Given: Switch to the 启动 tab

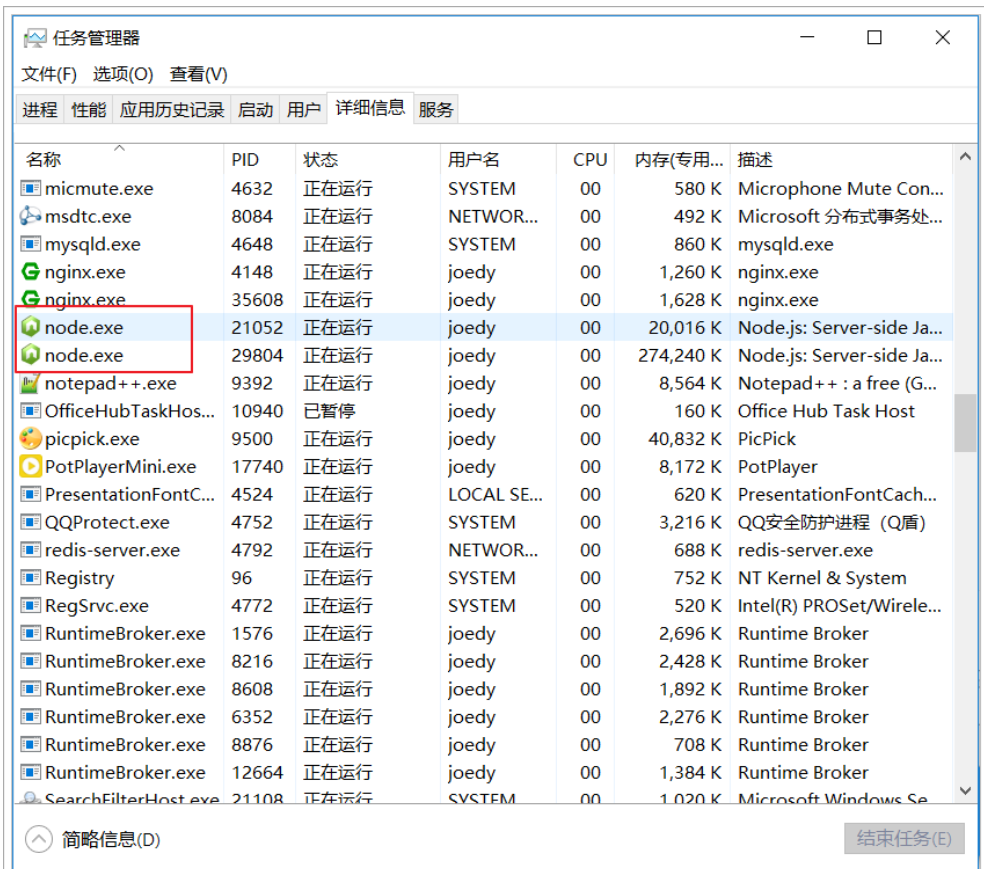Looking at the screenshot, I should [x=255, y=110].
